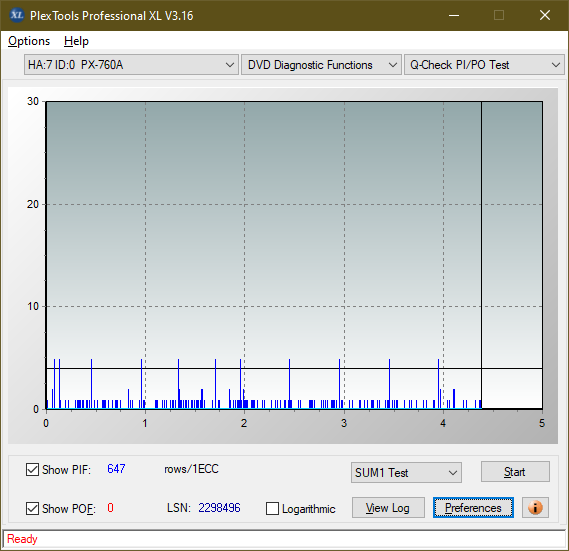Close the PlexTools window
The width and height of the screenshot is (569, 551).
(545, 15)
